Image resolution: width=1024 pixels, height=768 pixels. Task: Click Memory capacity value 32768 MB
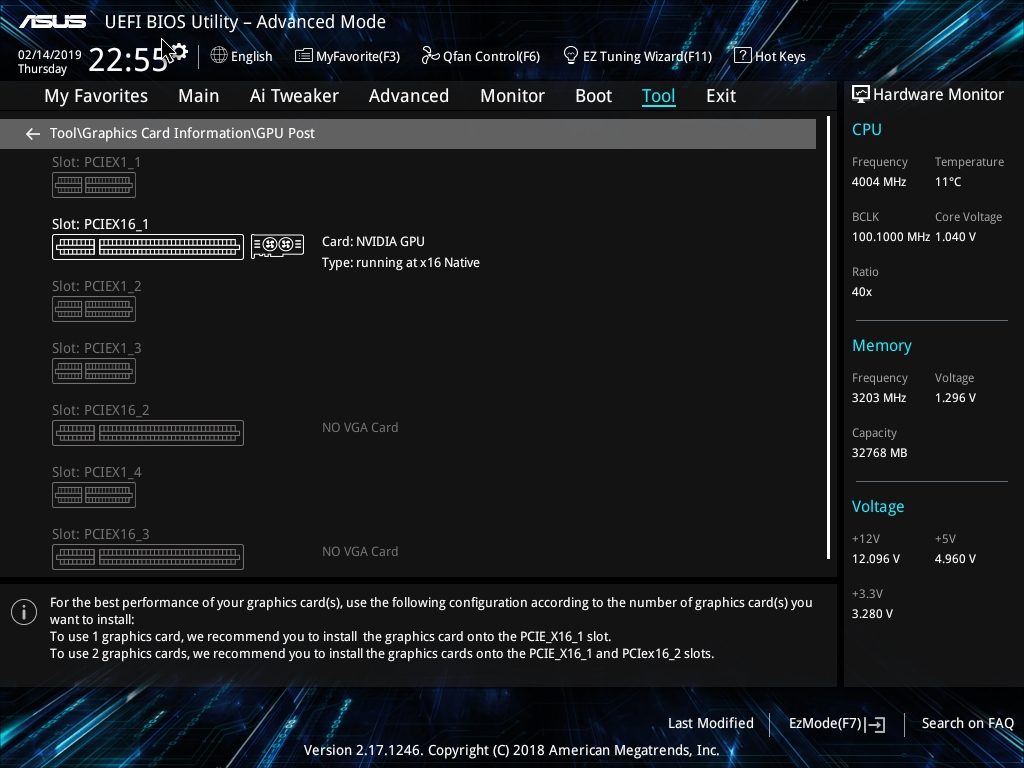879,453
